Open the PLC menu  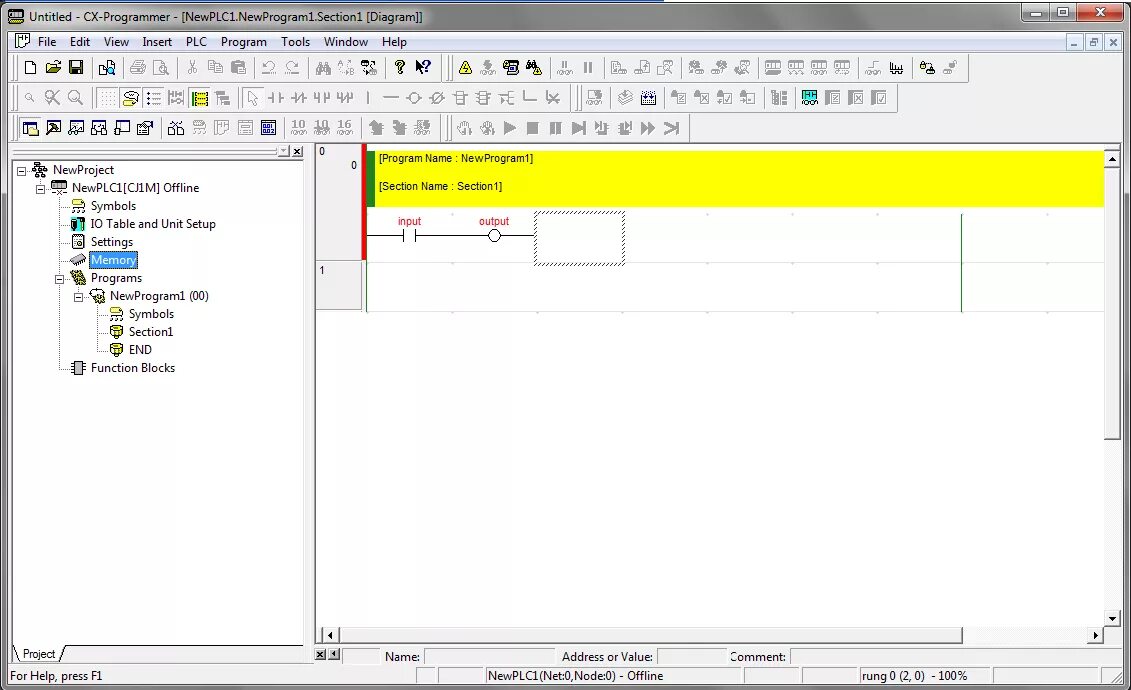[x=196, y=42]
